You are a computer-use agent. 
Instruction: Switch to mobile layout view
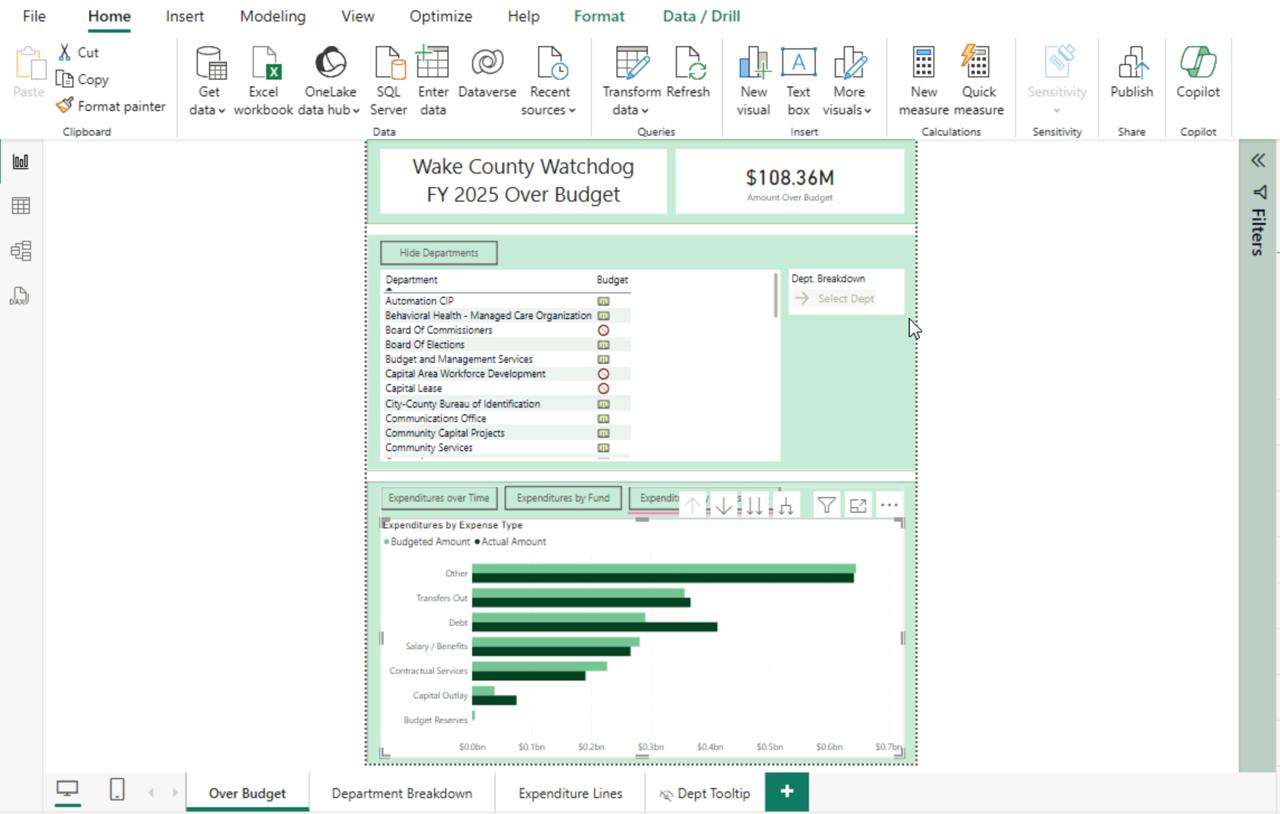[x=117, y=790]
